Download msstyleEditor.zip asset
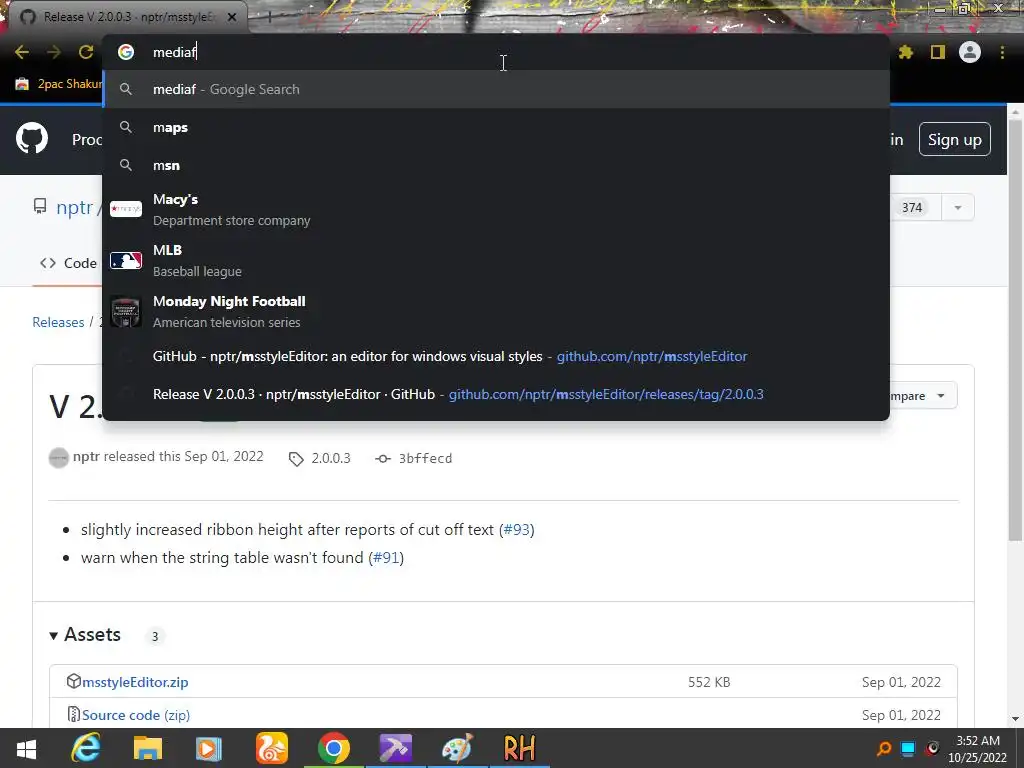Screen dimensions: 1024x768 coord(135,682)
